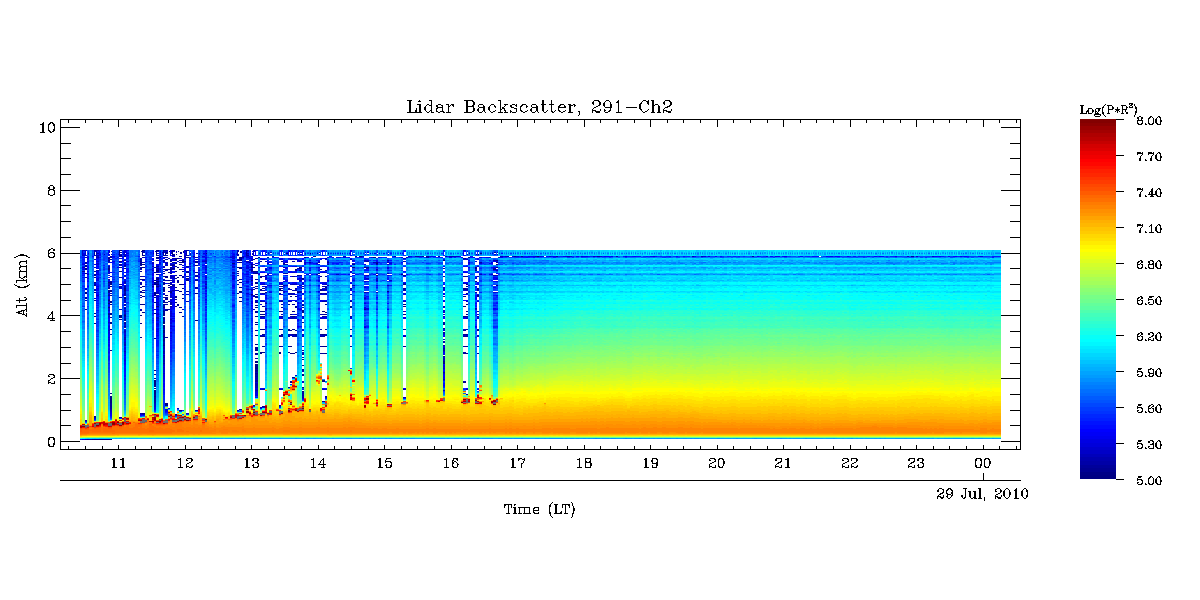Click the colorbar value 6.20
The image size is (1200, 600).
[x=1148, y=337]
